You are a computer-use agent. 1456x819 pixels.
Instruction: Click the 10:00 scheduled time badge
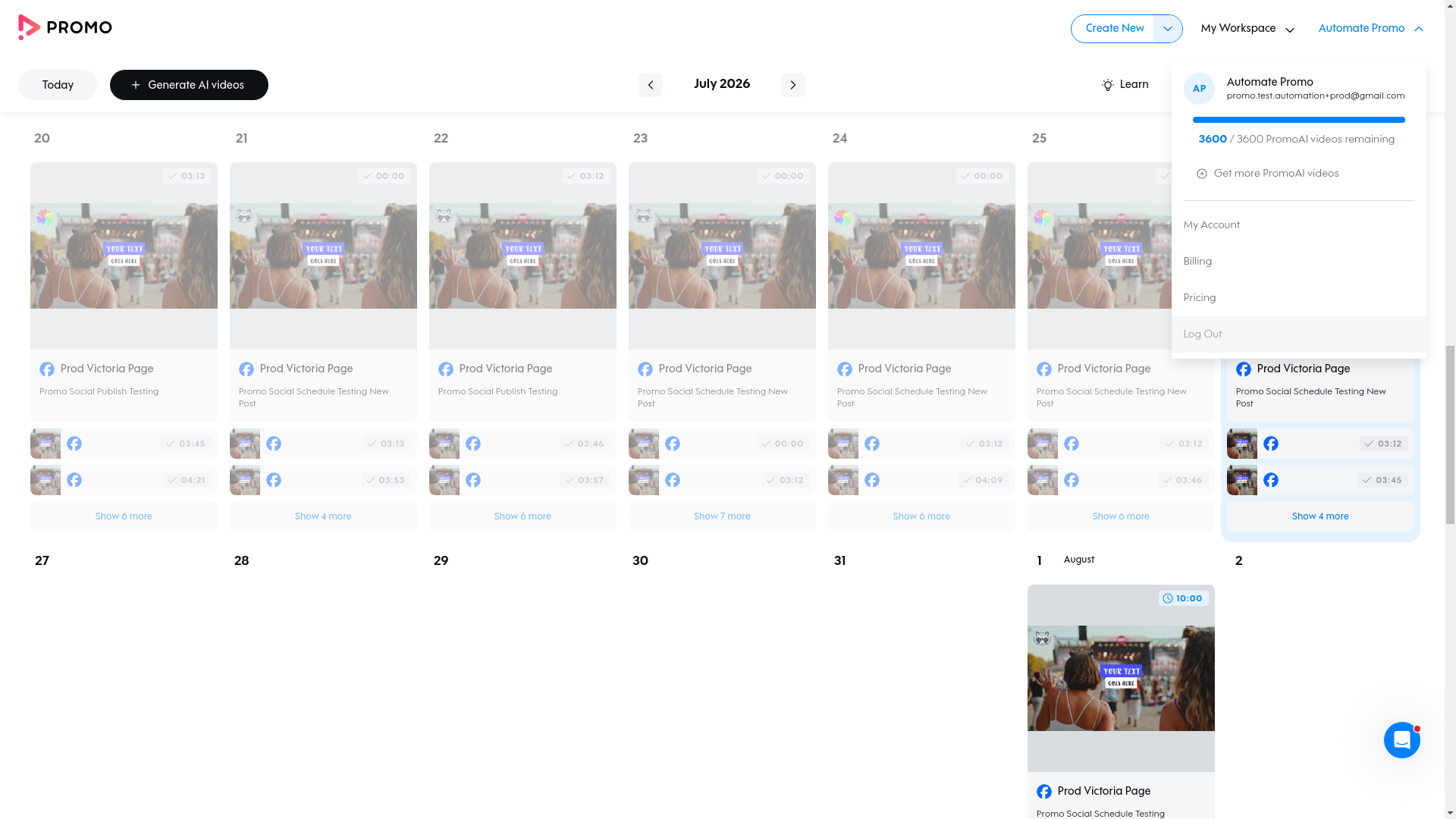coord(1184,598)
